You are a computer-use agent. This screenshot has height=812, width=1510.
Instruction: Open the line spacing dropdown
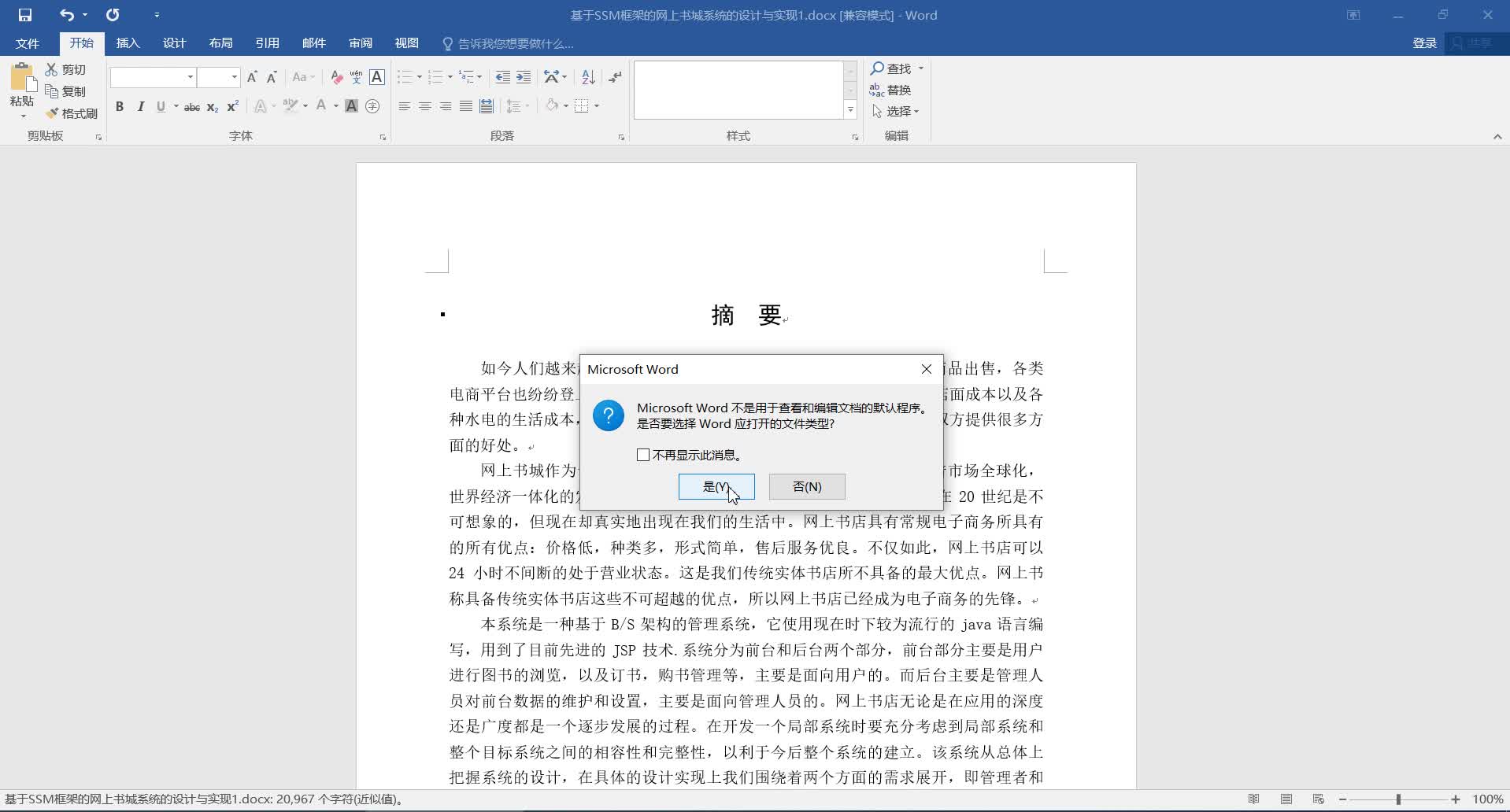517,106
